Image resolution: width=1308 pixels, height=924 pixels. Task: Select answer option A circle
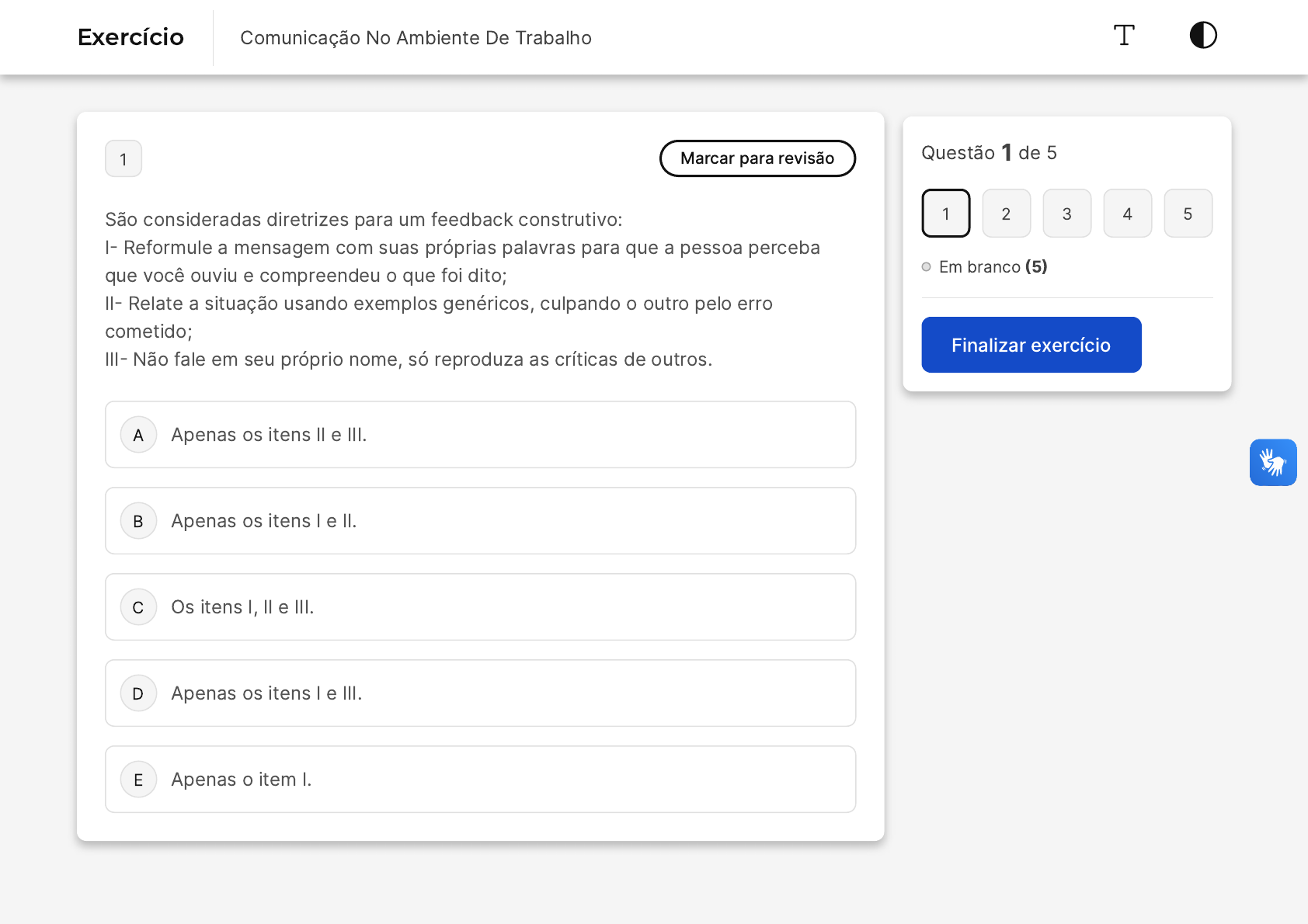click(x=138, y=435)
